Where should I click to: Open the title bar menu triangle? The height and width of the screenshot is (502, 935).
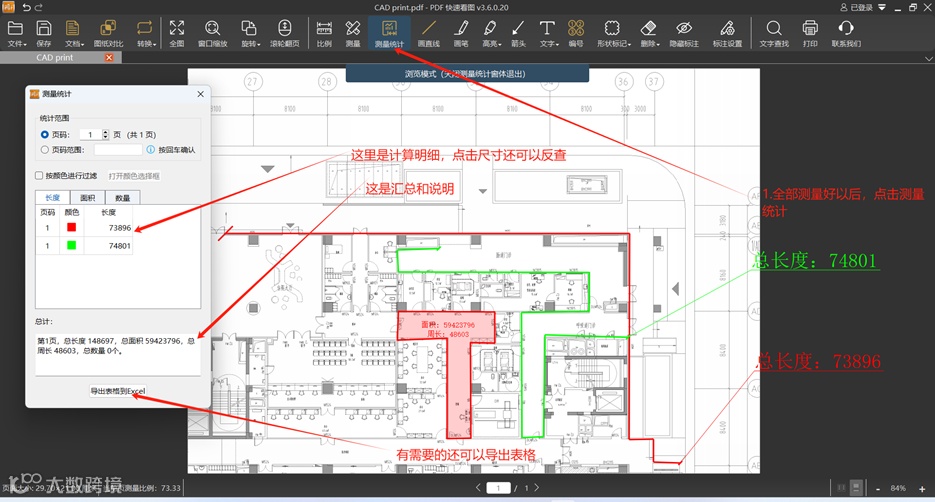pyautogui.click(x=881, y=8)
